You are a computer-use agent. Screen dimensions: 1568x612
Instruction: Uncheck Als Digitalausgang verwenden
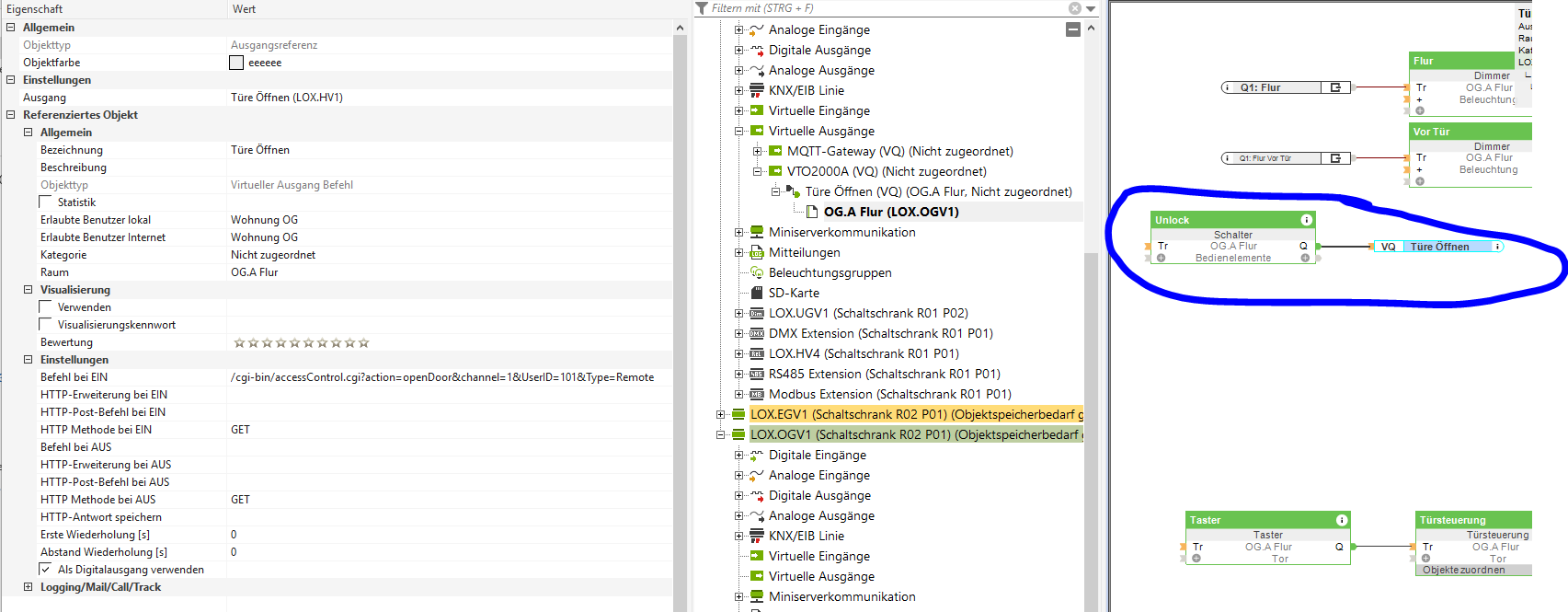point(46,570)
